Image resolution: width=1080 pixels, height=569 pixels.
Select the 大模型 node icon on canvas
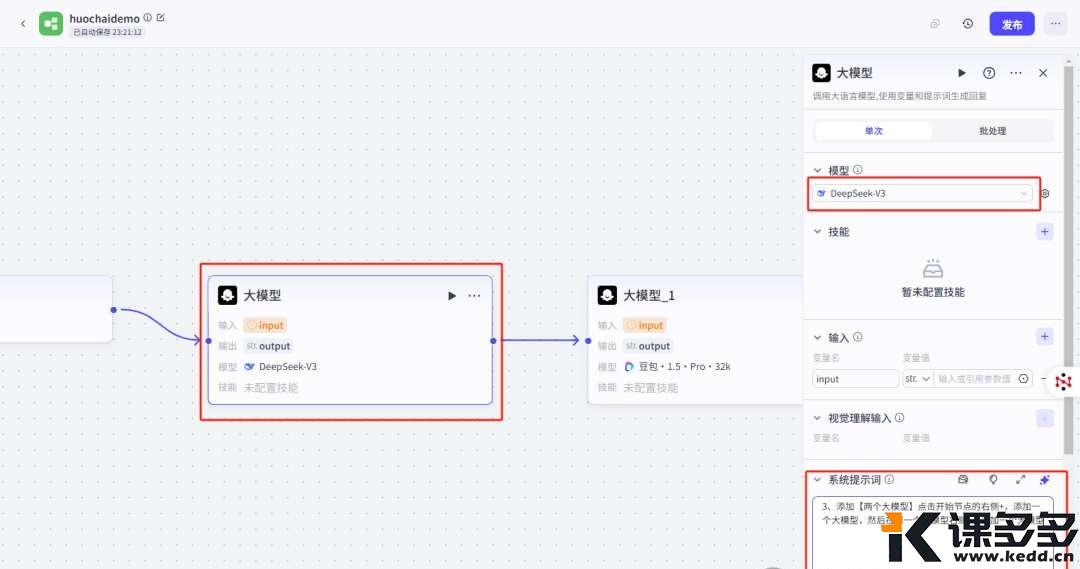pos(227,296)
